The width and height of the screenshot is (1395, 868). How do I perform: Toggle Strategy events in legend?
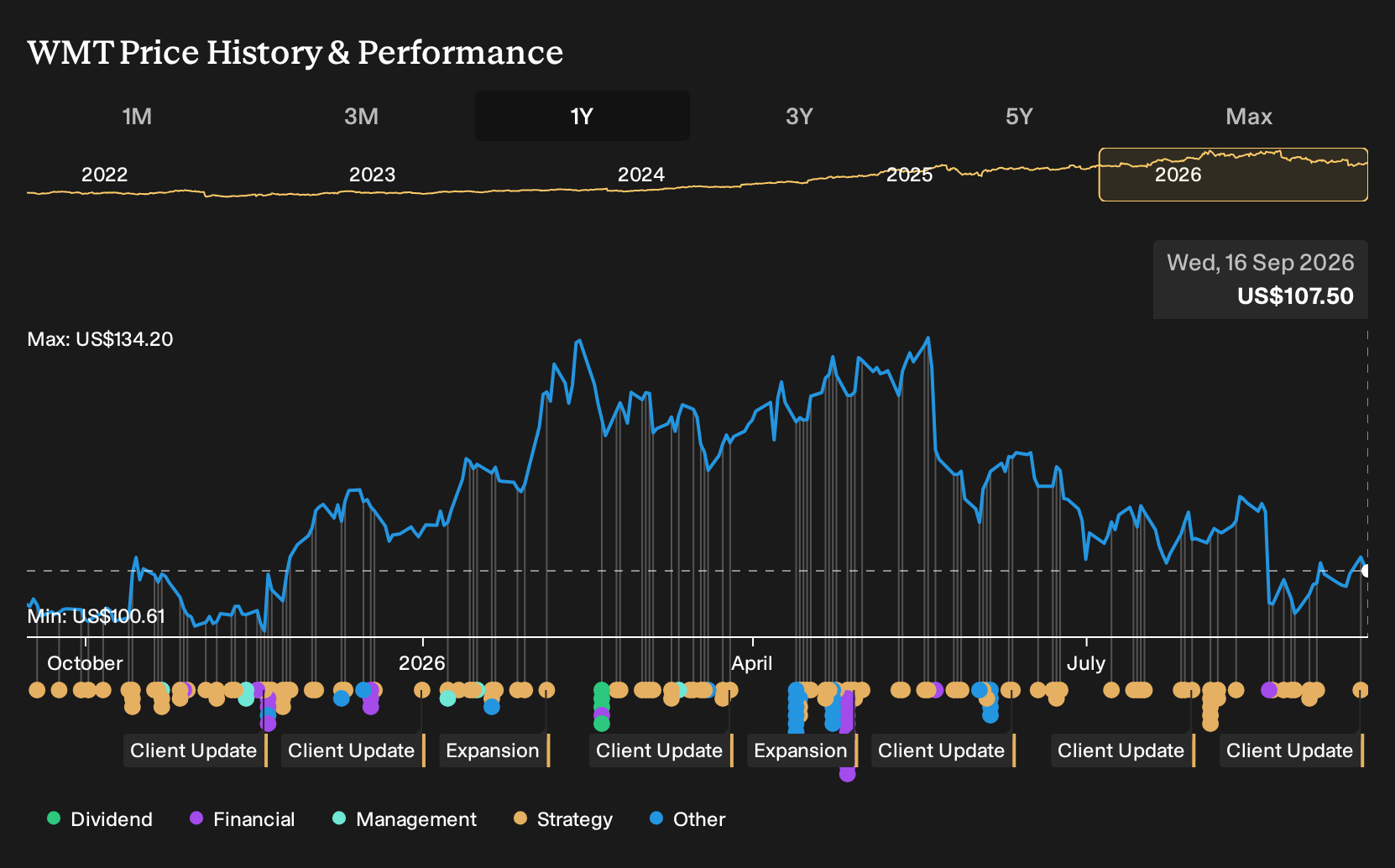click(x=563, y=819)
